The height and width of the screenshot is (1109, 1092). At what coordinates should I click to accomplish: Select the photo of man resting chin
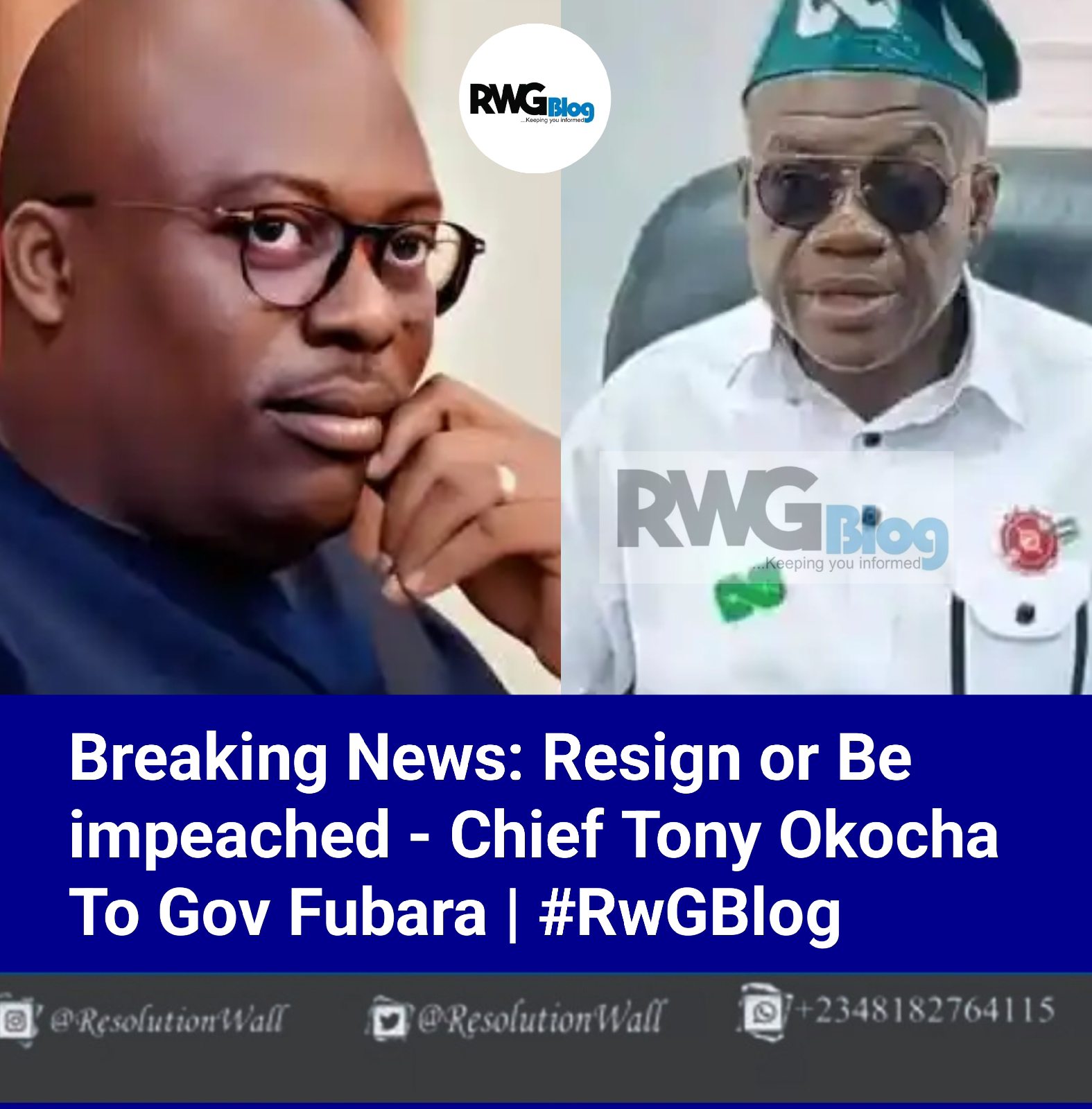pyautogui.click(x=280, y=347)
